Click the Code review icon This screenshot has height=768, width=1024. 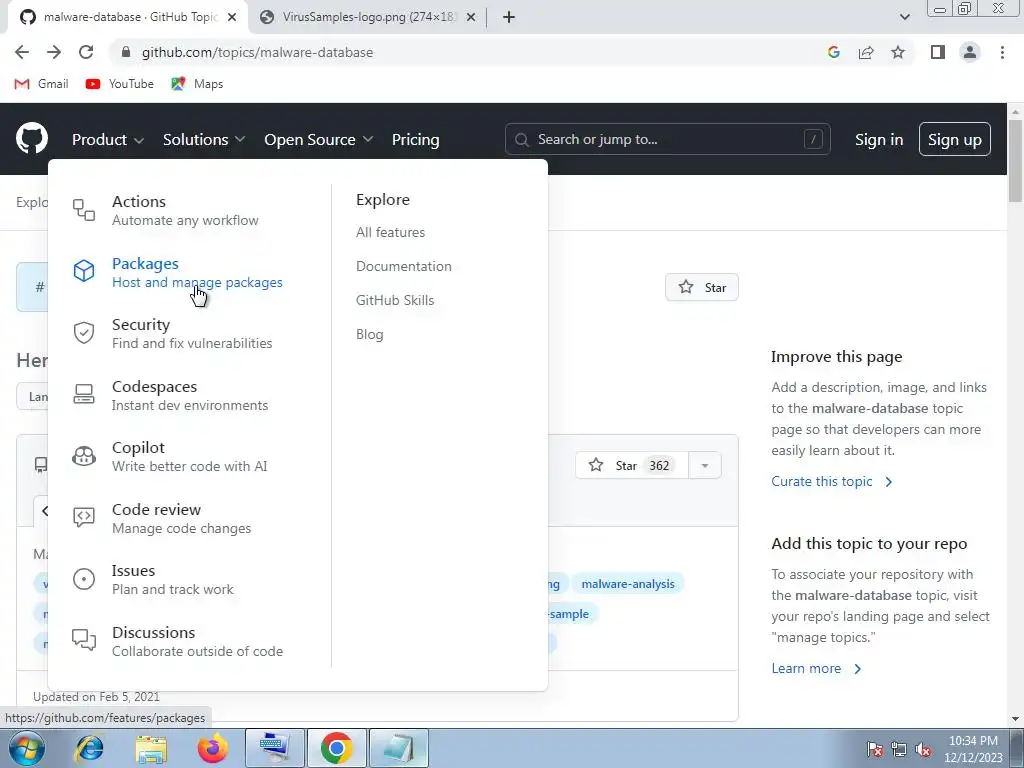pyautogui.click(x=84, y=518)
